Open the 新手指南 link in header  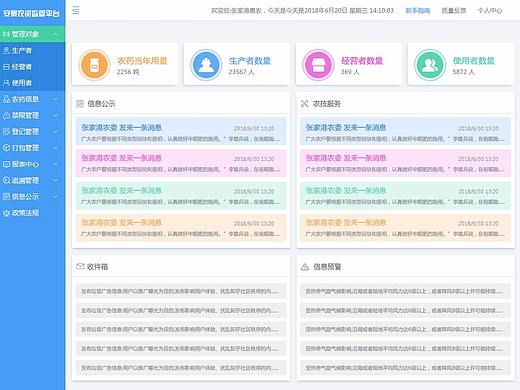coord(418,11)
